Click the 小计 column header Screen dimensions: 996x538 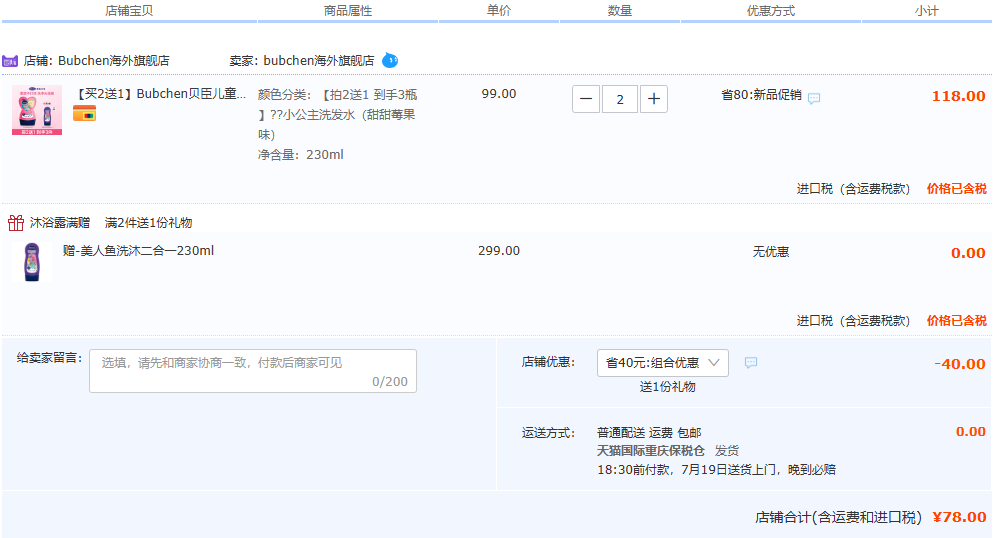pyautogui.click(x=927, y=11)
